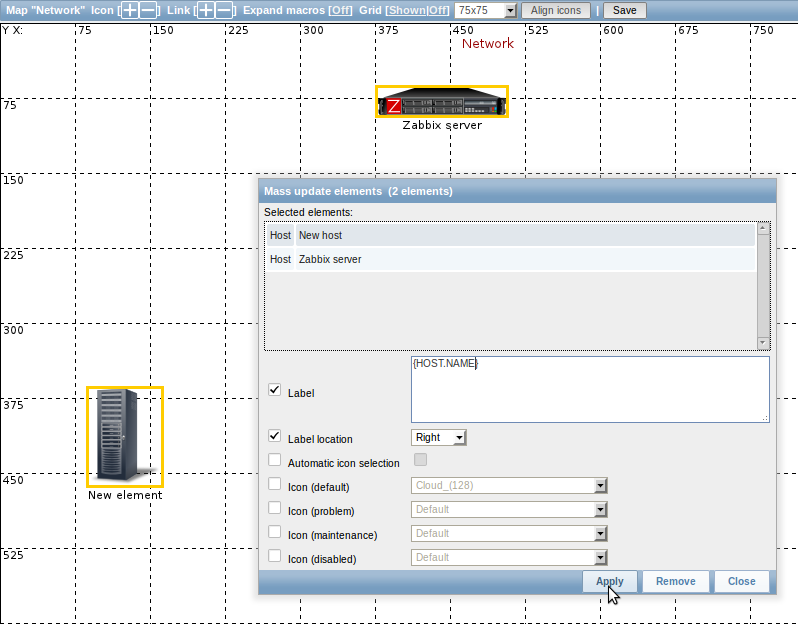Click the Grid Shown link
798x624 pixels.
point(406,10)
